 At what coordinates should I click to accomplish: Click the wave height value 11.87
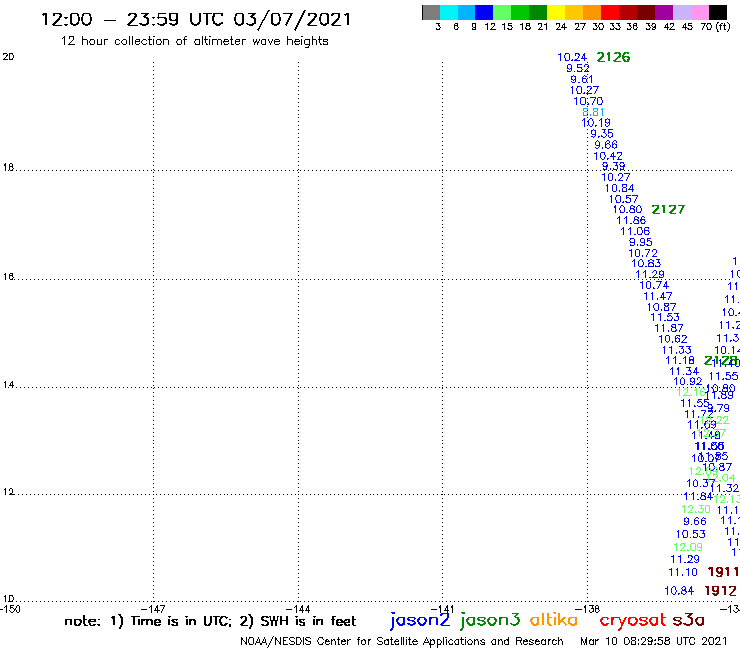pyautogui.click(x=669, y=328)
